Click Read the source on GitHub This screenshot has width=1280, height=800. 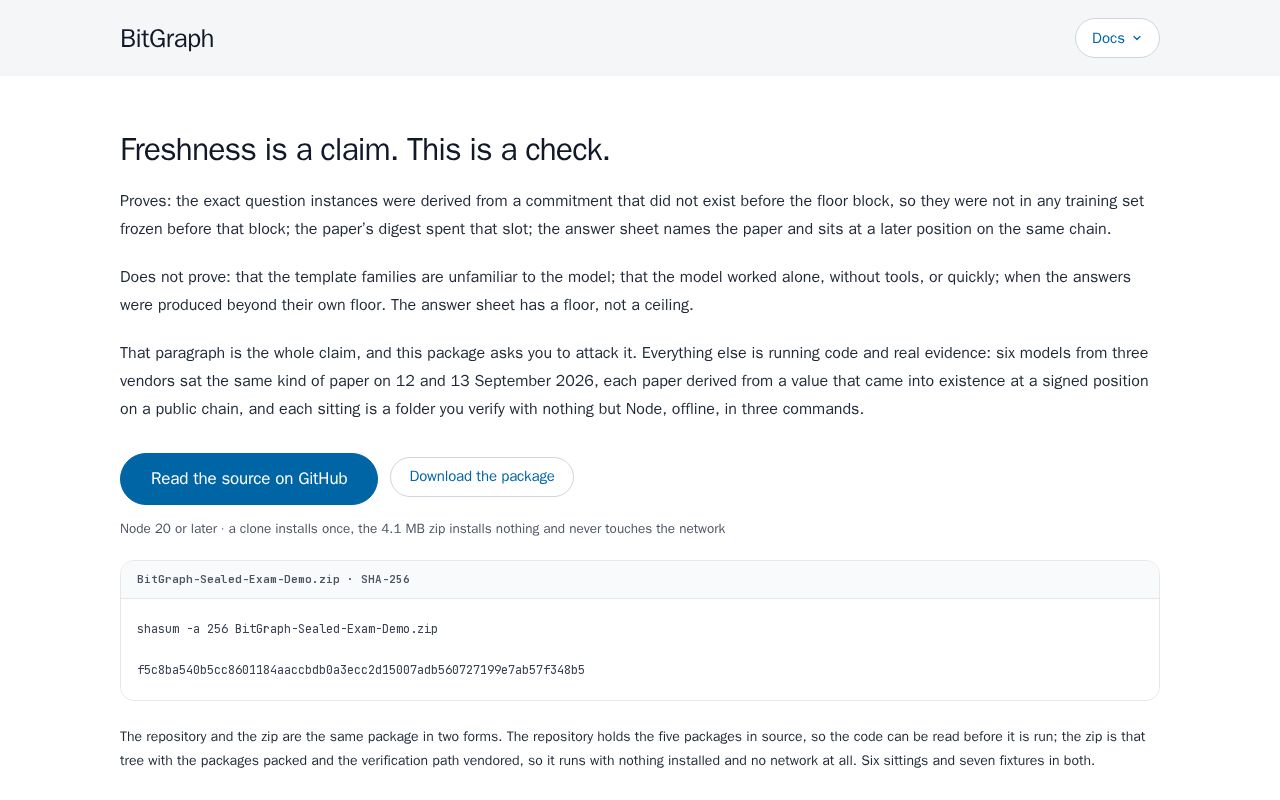pos(249,479)
